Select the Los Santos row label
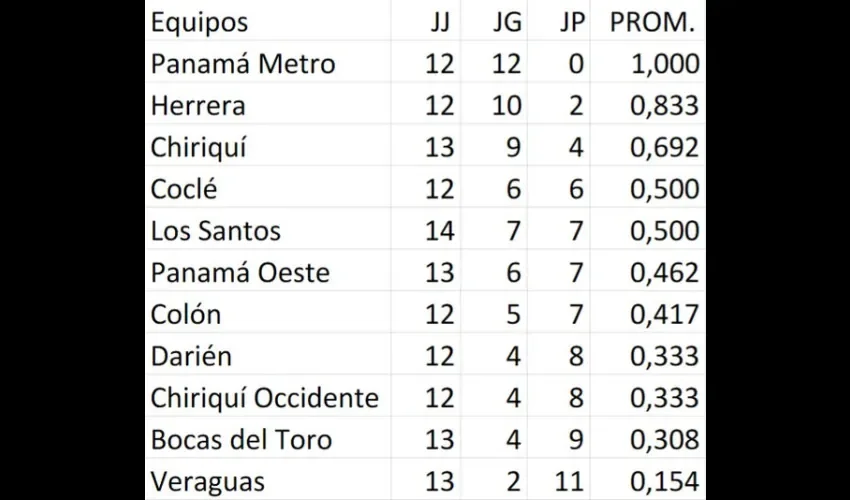Viewport: 850px width, 500px height. [x=268, y=230]
